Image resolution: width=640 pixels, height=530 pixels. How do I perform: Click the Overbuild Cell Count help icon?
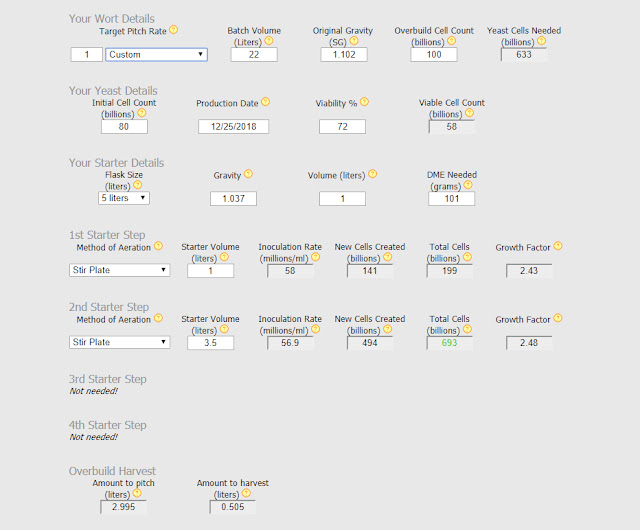451,41
